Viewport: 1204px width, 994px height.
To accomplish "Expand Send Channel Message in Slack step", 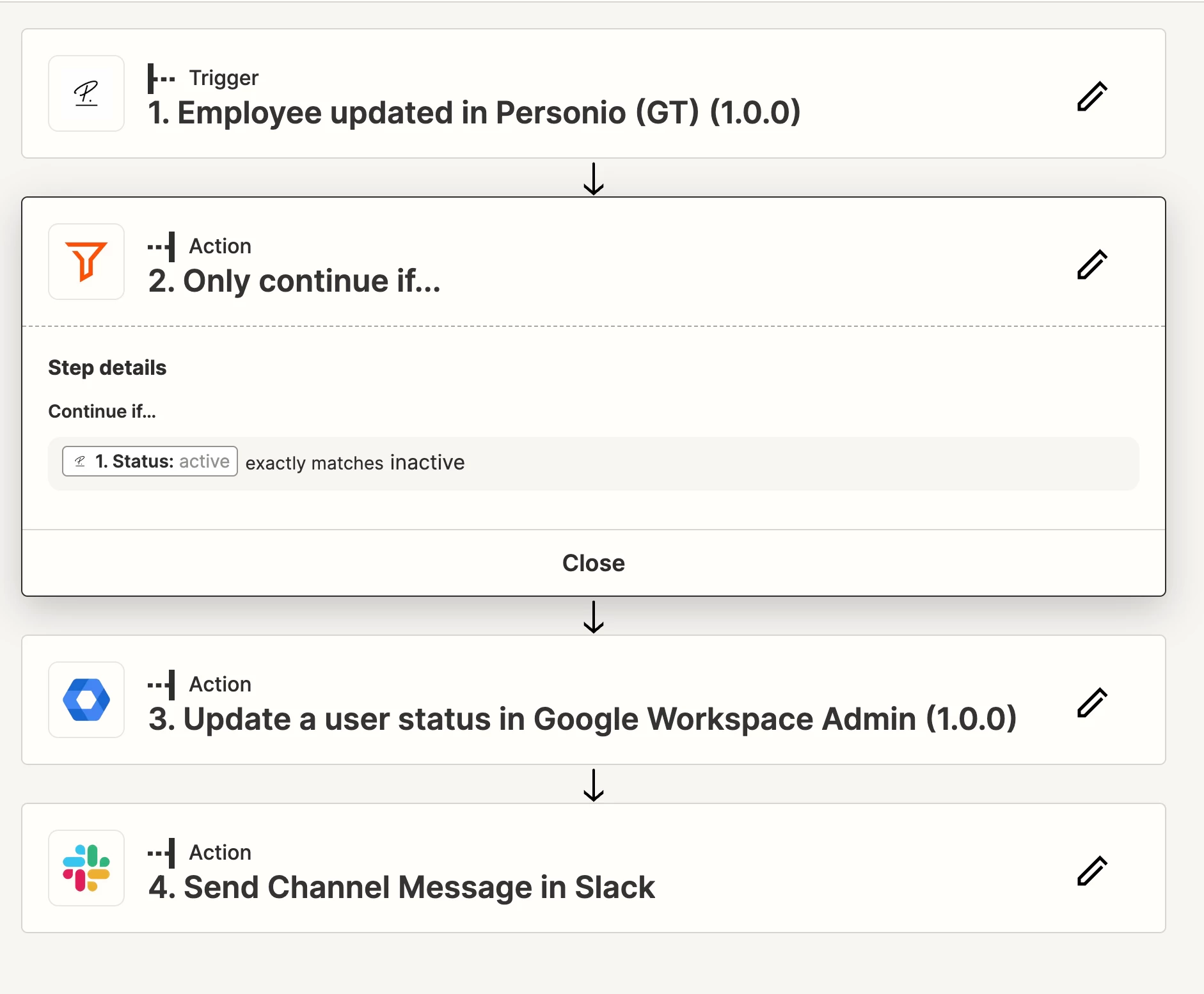I will tap(402, 887).
